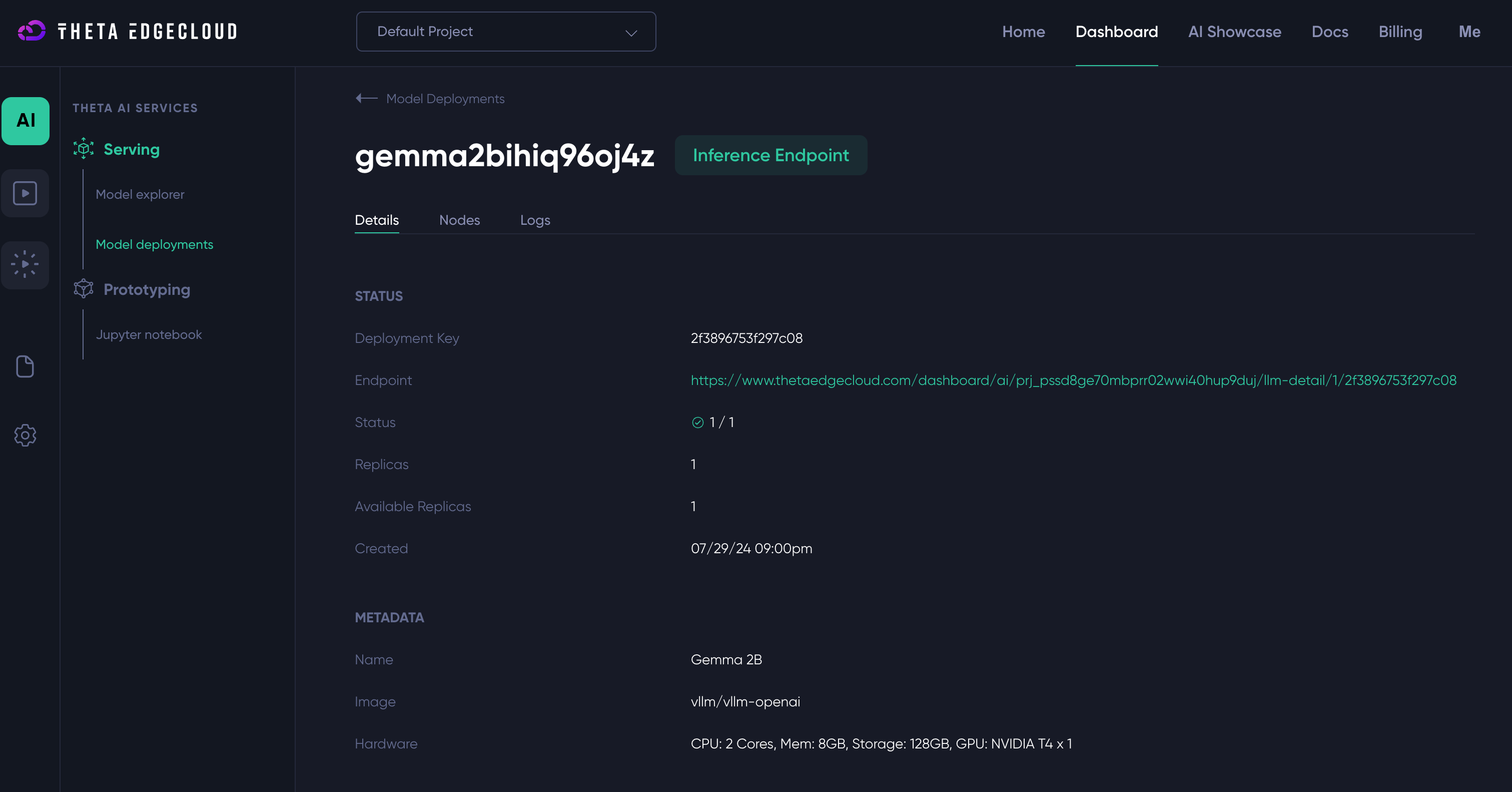Viewport: 1512px width, 792px height.
Task: Click the hardware specification text
Action: tap(881, 744)
